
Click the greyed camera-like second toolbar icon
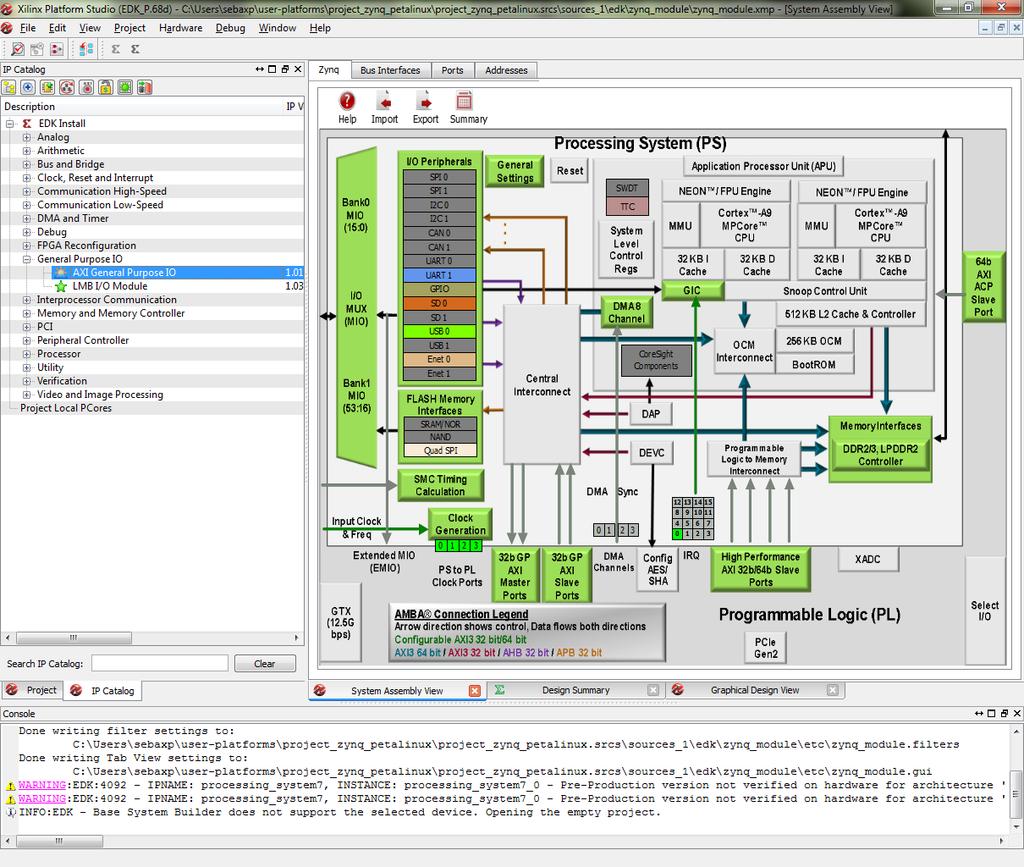click(37, 49)
